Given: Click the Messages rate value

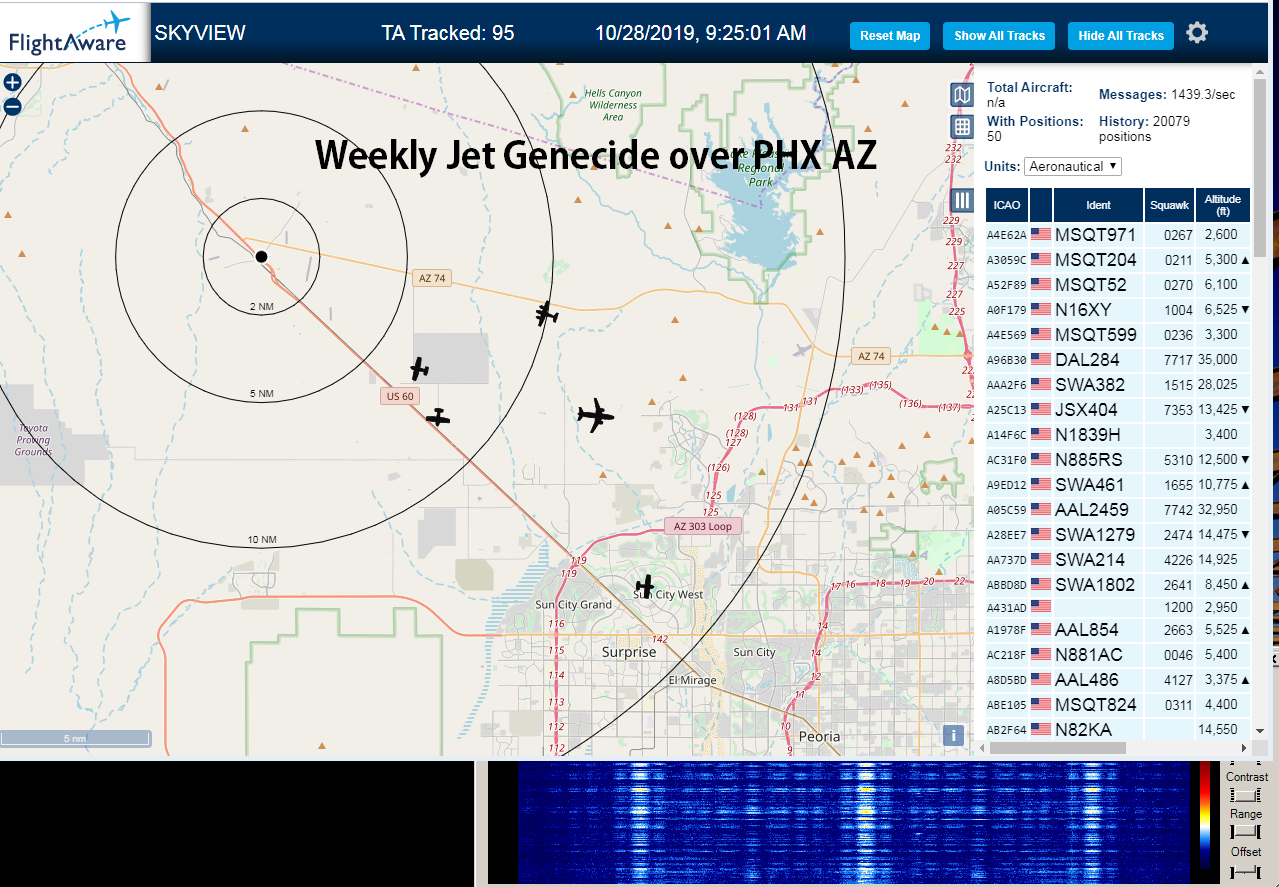Looking at the screenshot, I should click(1204, 94).
